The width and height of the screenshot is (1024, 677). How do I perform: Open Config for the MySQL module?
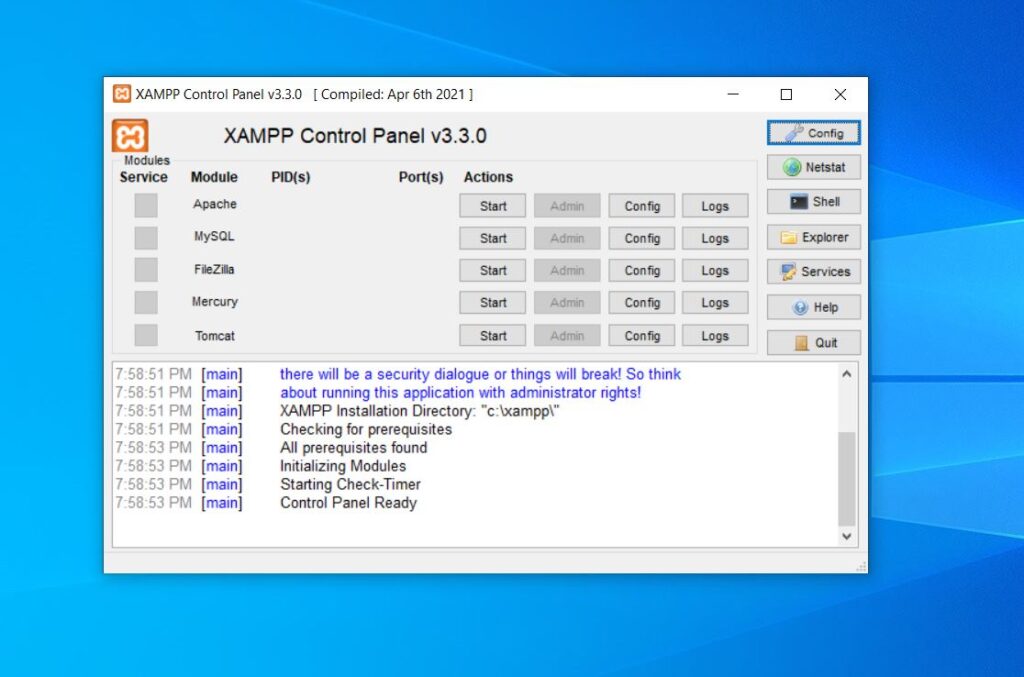click(641, 238)
